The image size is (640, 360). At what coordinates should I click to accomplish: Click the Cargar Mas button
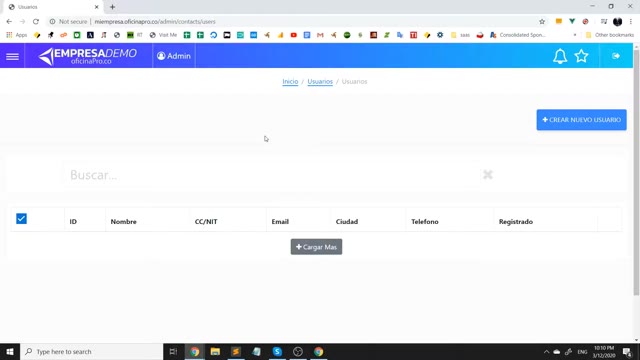[x=316, y=247]
